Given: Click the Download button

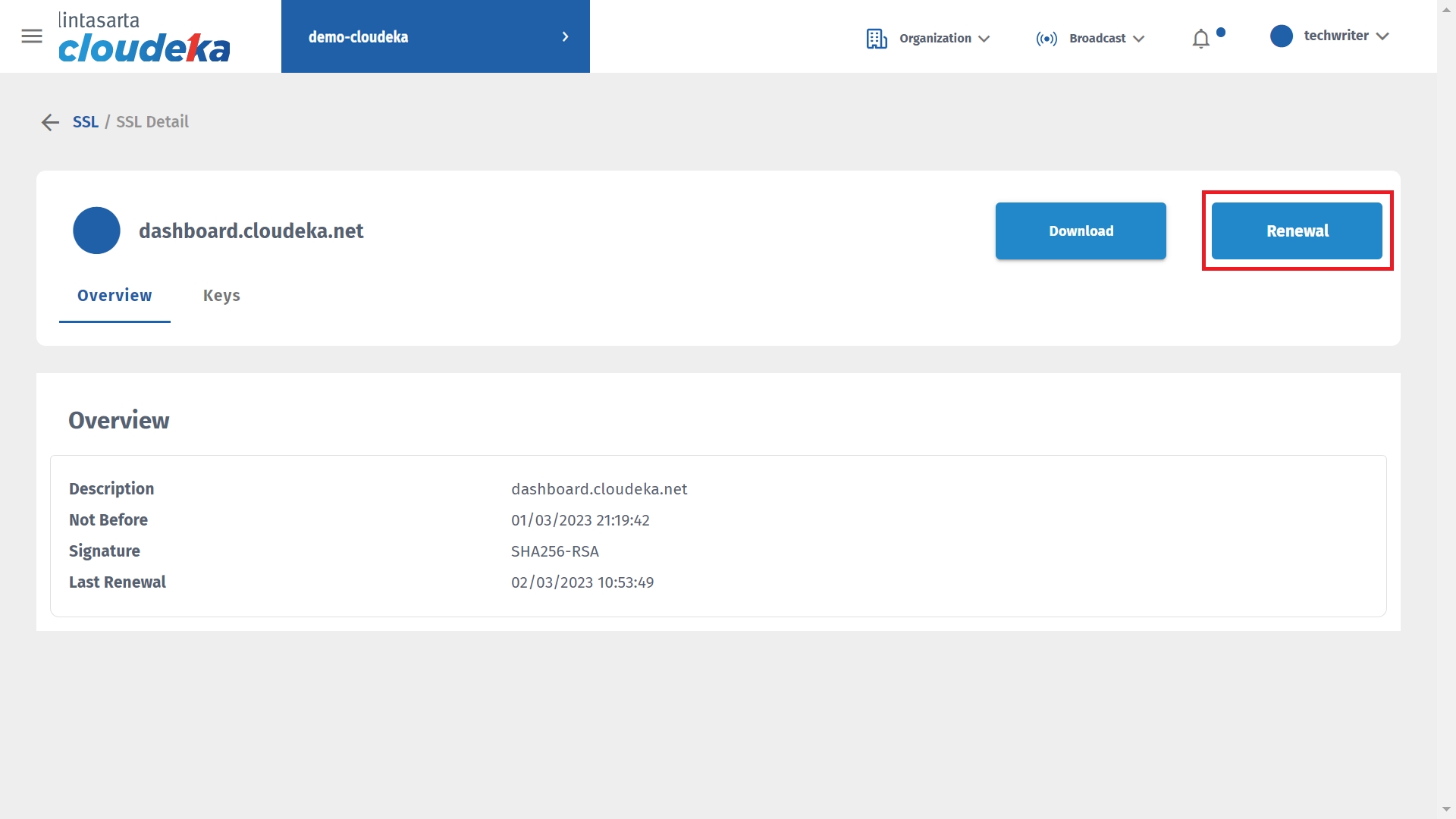Looking at the screenshot, I should (1081, 231).
